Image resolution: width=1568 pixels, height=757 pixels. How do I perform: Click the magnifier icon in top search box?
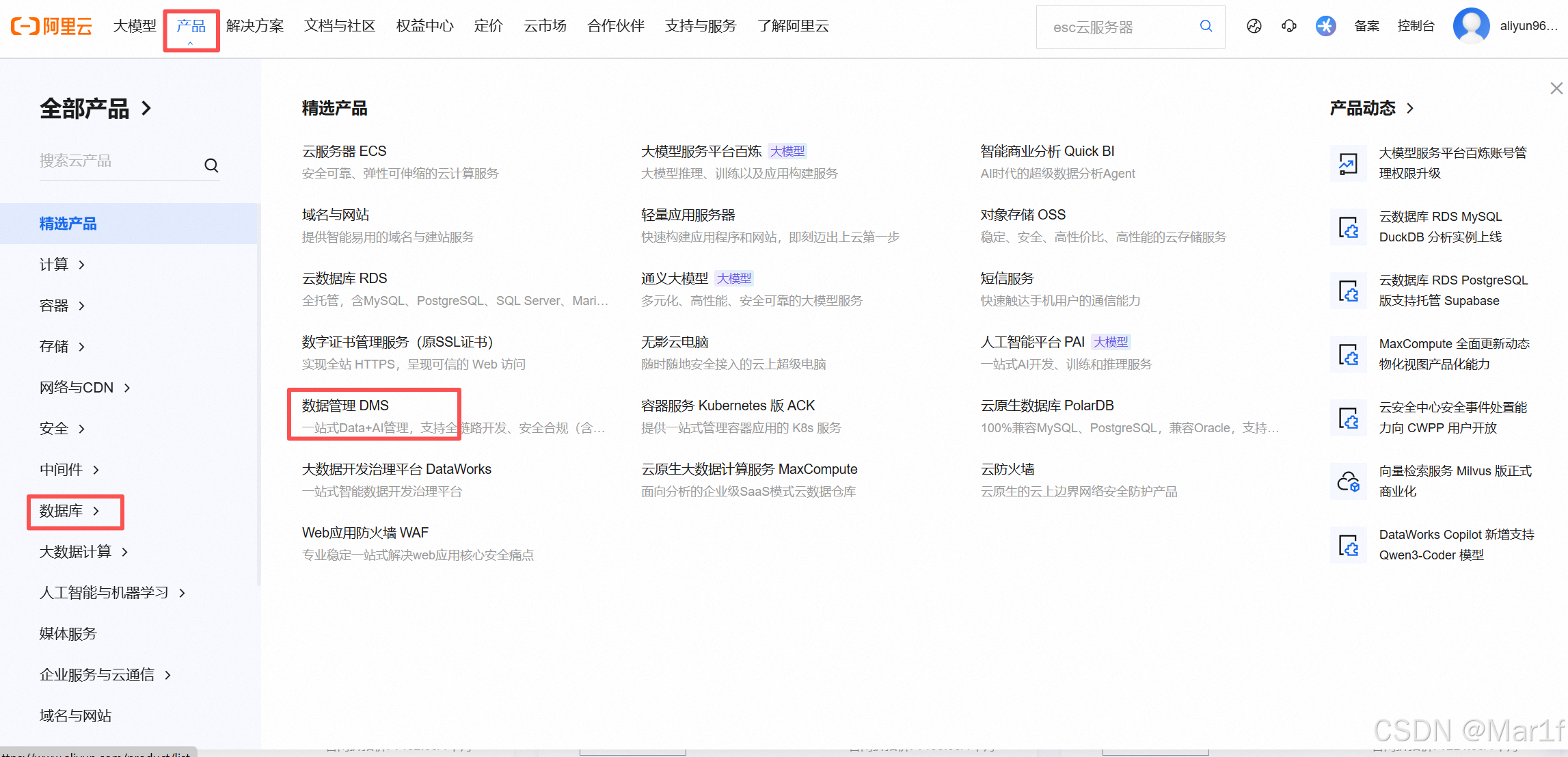point(1206,26)
